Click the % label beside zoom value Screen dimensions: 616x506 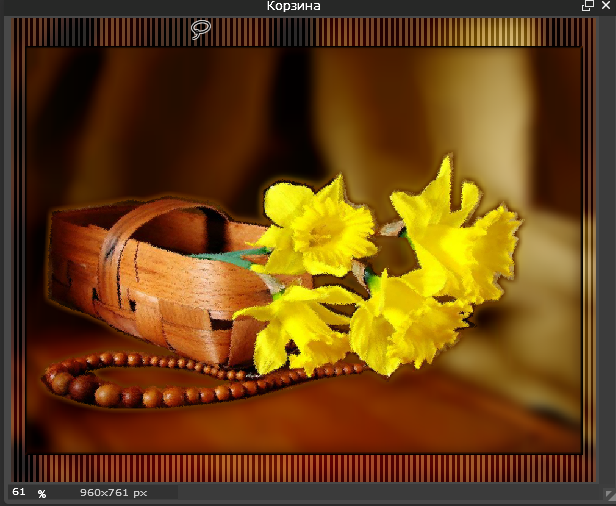point(42,494)
